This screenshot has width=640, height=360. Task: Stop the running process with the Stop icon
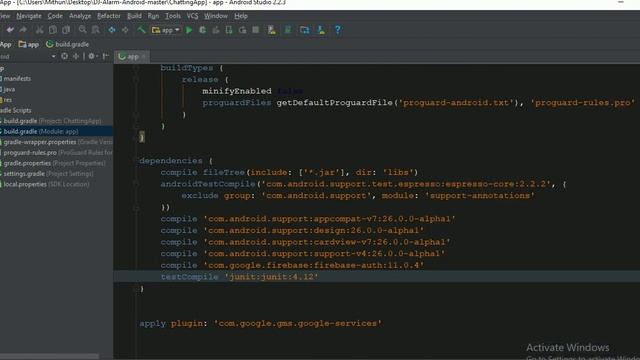pos(256,30)
